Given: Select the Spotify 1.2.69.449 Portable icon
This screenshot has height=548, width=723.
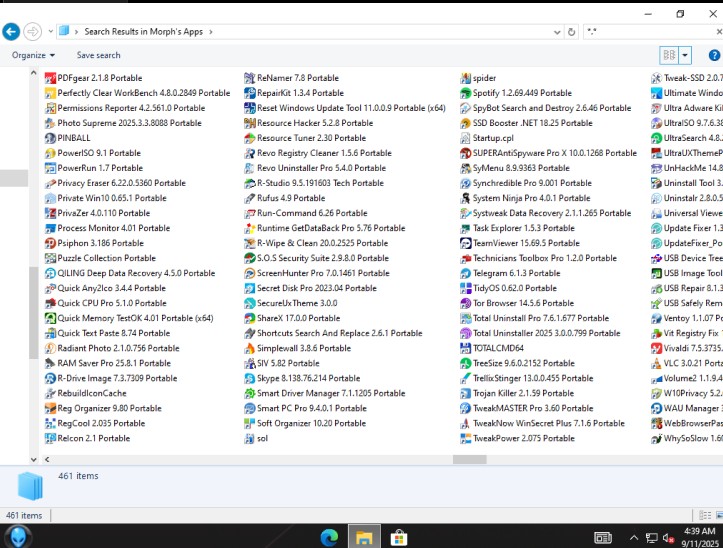Looking at the screenshot, I should (465, 93).
